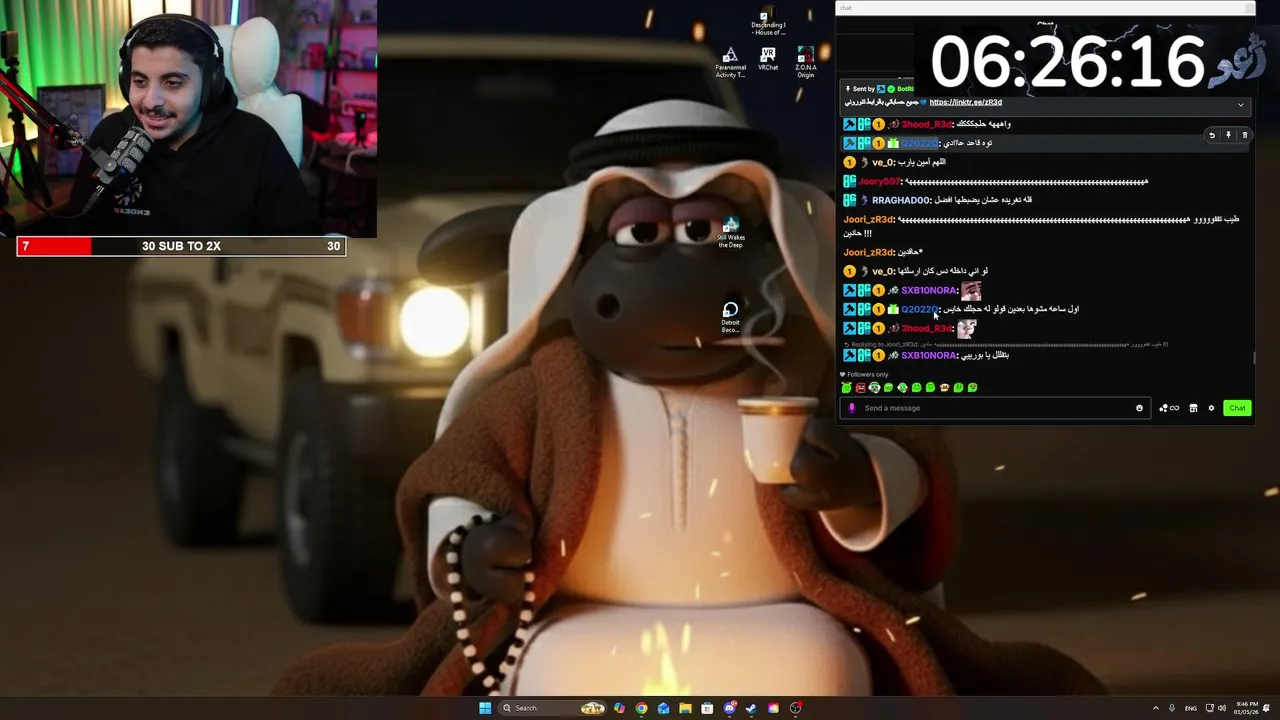This screenshot has width=1280, height=720.
Task: Open the channel shop icon in chat
Action: [x=1193, y=408]
